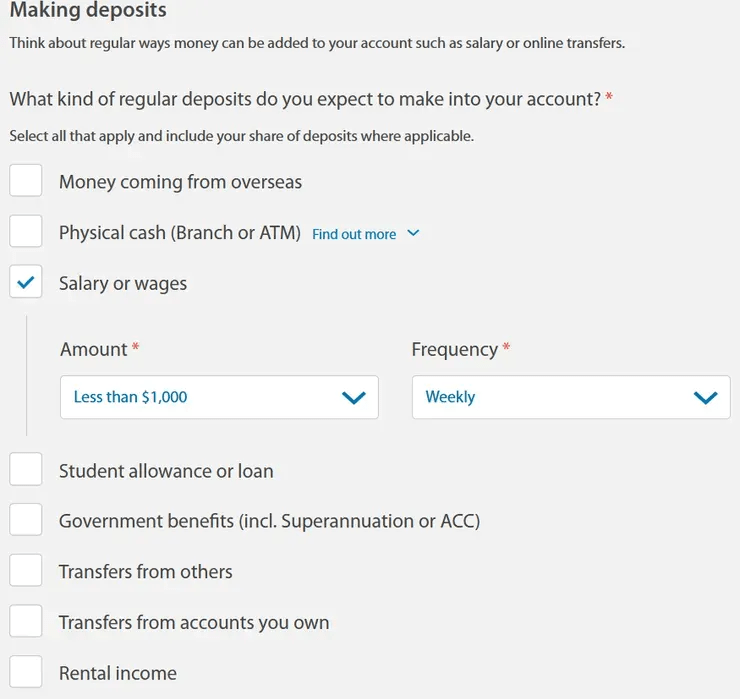The width and height of the screenshot is (740, 699).
Task: Click the Find out more link
Action: tap(354, 234)
